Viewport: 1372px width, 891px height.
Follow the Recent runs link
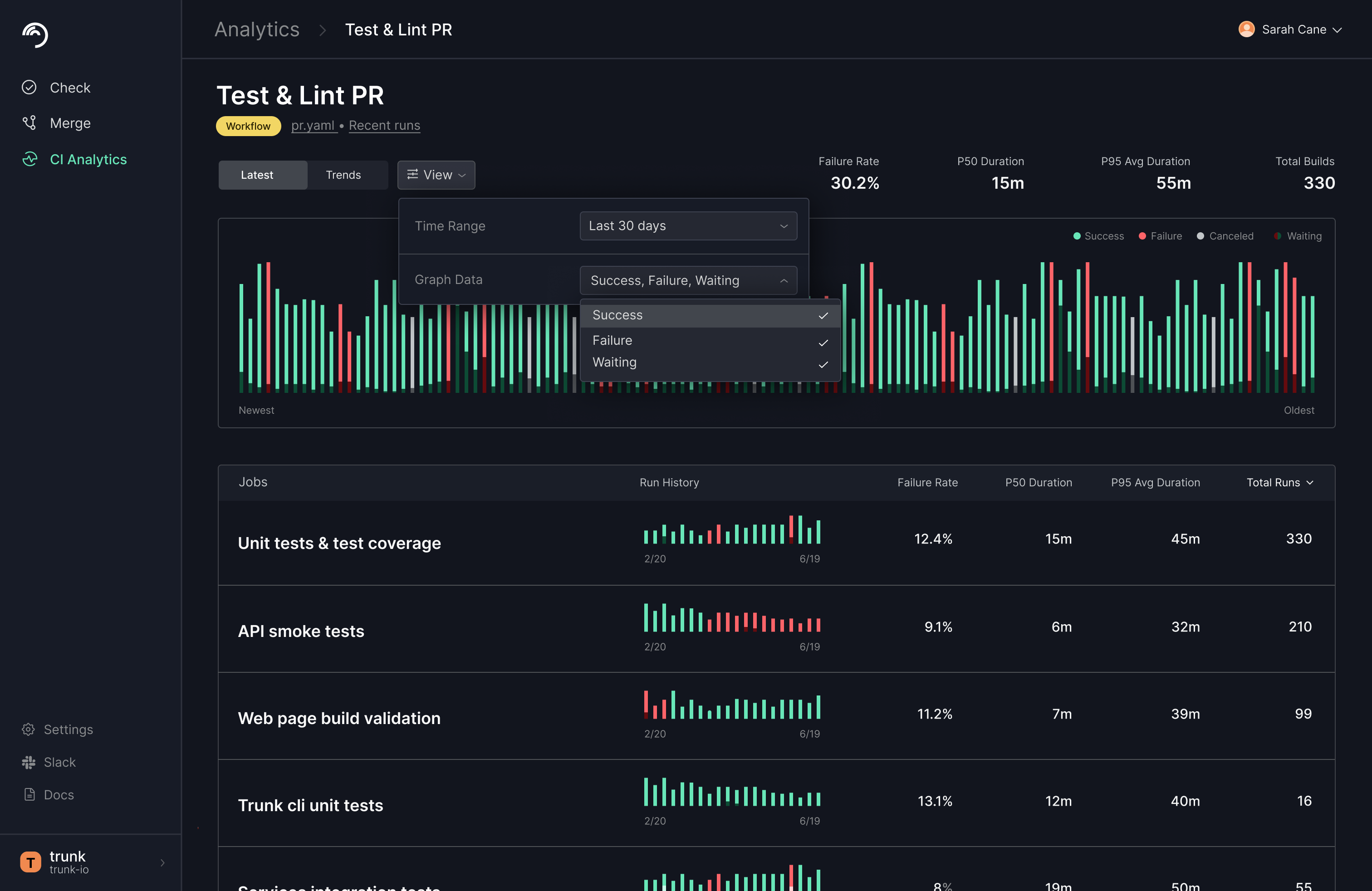click(384, 126)
